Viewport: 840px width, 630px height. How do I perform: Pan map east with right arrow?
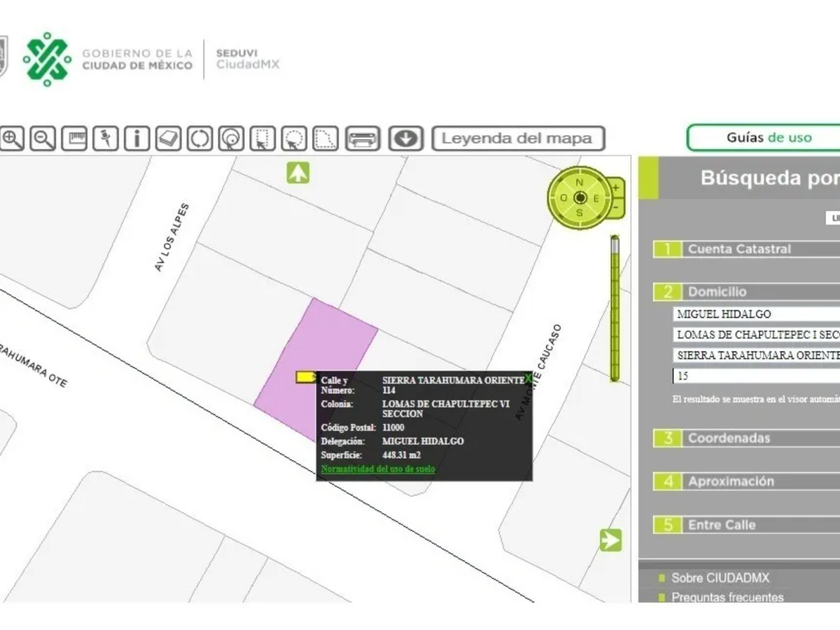[610, 540]
